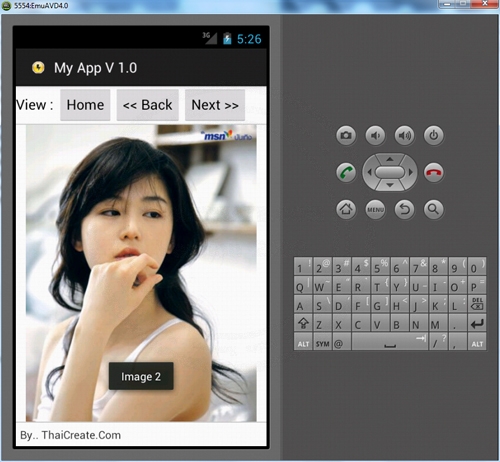
Task: Click the period key next to M
Action: 458,323
